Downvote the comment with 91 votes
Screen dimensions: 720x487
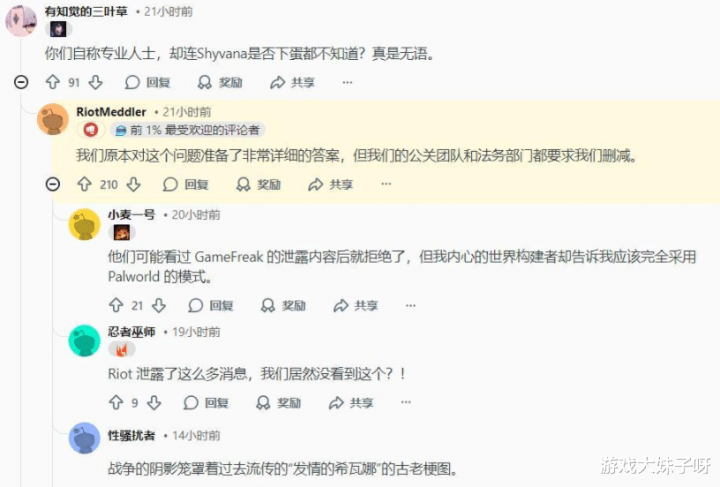tap(96, 82)
